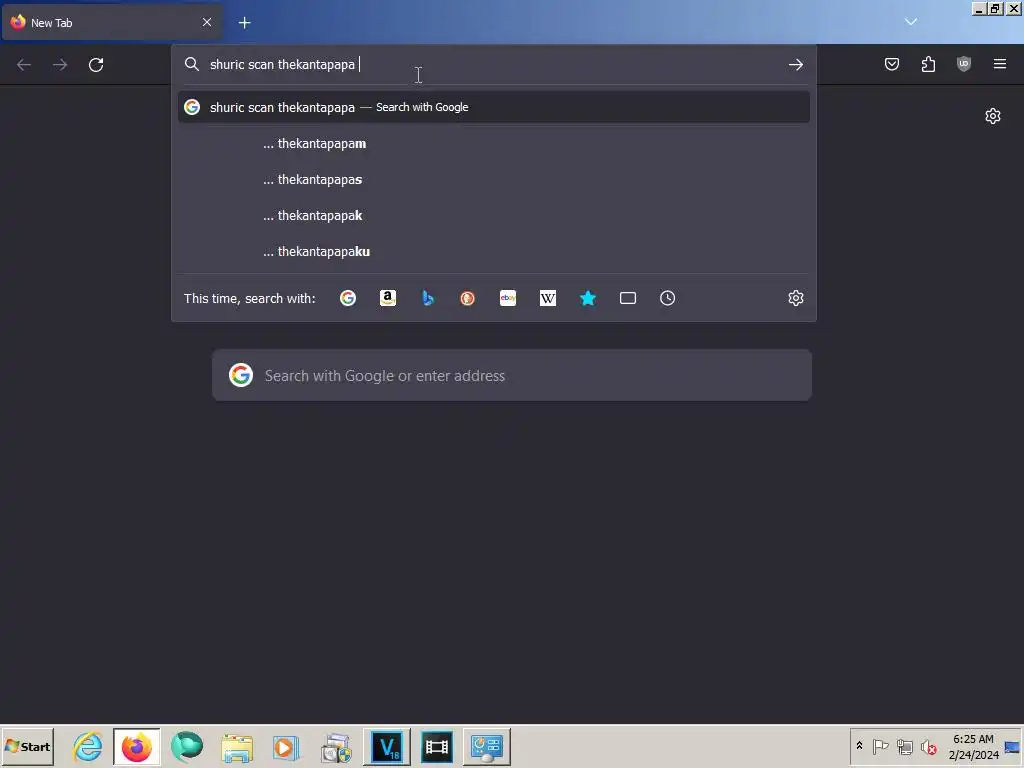Launch Internet Explorer from taskbar

click(88, 746)
